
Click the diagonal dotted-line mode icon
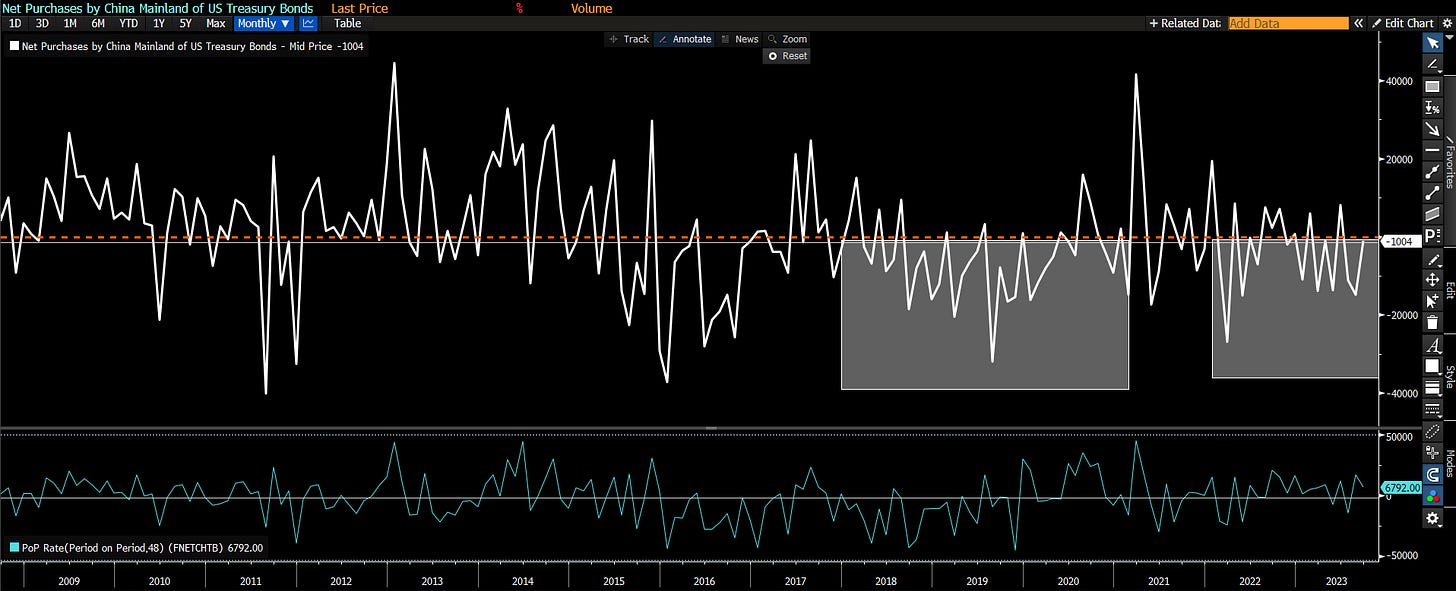pyautogui.click(x=1432, y=431)
